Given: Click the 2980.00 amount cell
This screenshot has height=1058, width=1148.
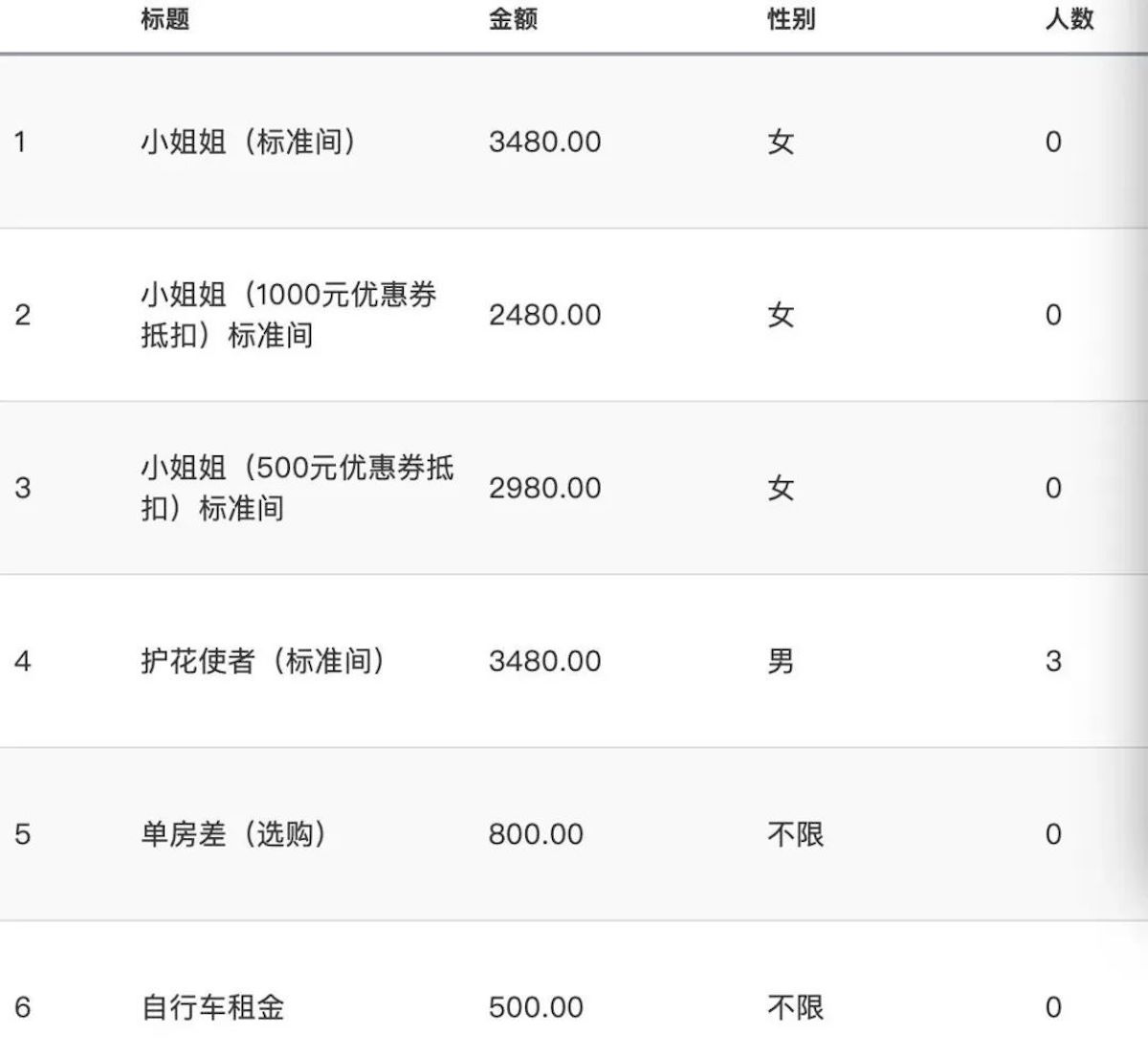Looking at the screenshot, I should [x=544, y=488].
